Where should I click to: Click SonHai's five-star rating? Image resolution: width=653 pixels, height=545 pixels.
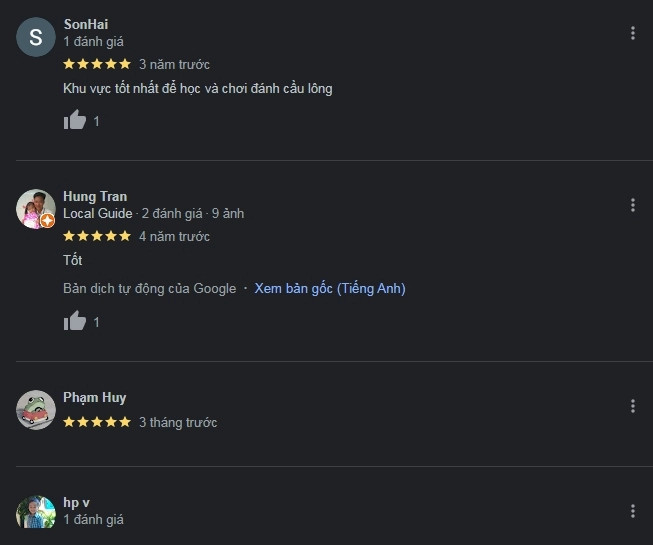tap(97, 64)
